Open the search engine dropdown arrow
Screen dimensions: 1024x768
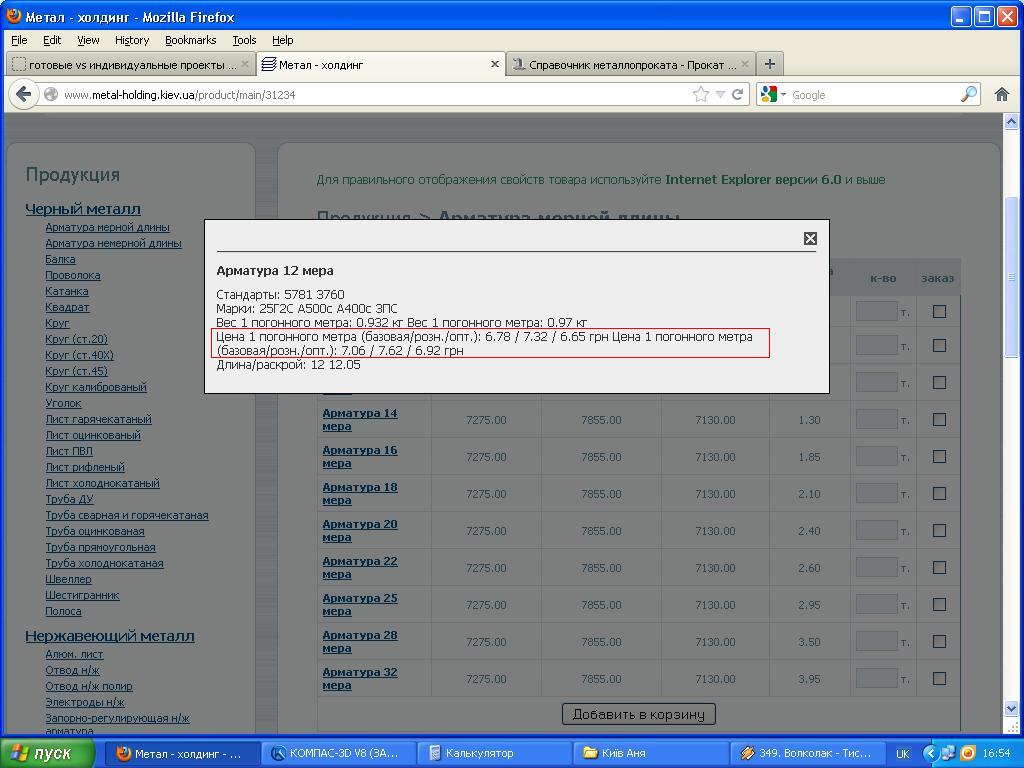(x=783, y=95)
